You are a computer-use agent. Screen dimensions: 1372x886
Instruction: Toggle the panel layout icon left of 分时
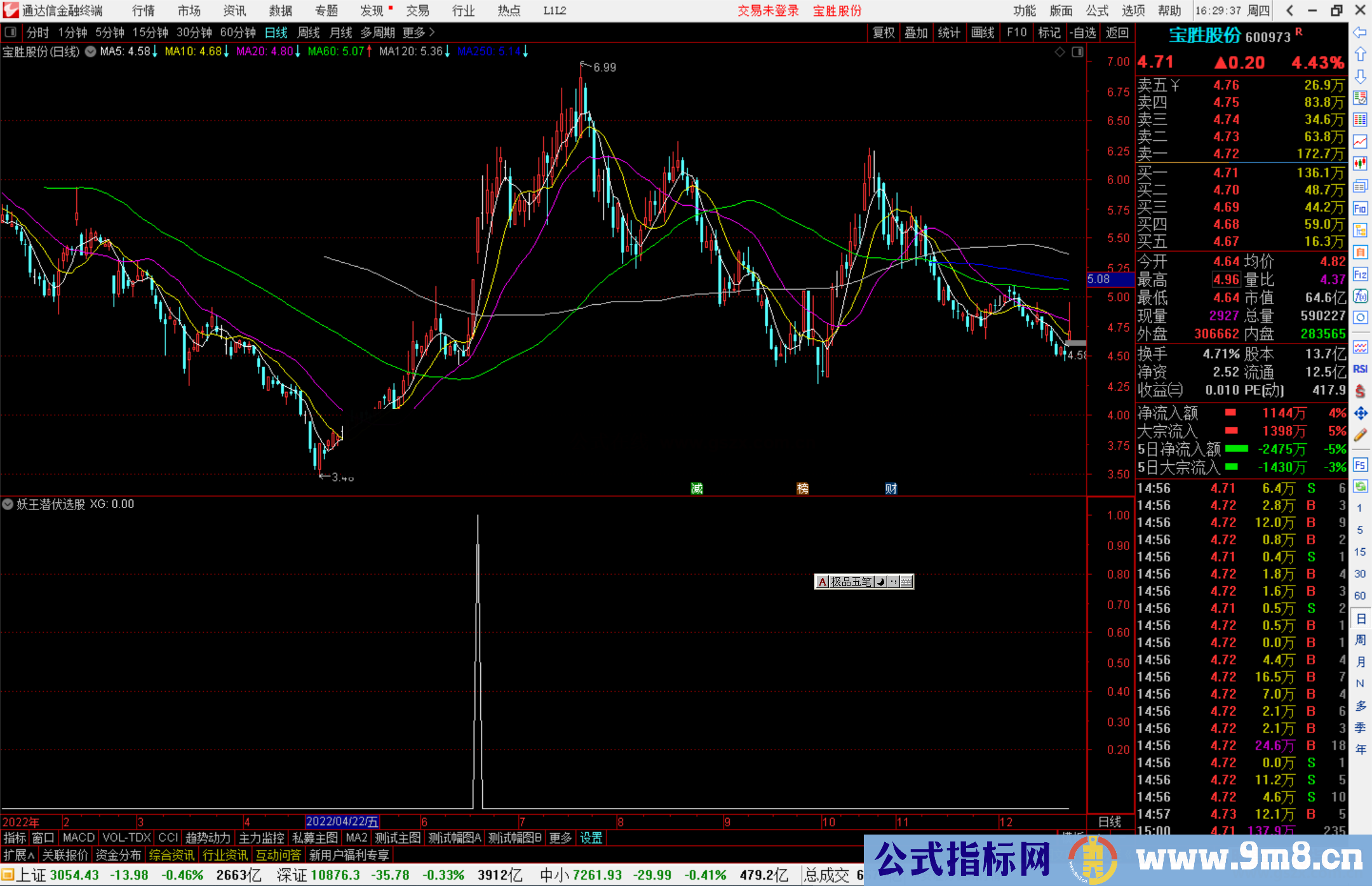tap(11, 32)
